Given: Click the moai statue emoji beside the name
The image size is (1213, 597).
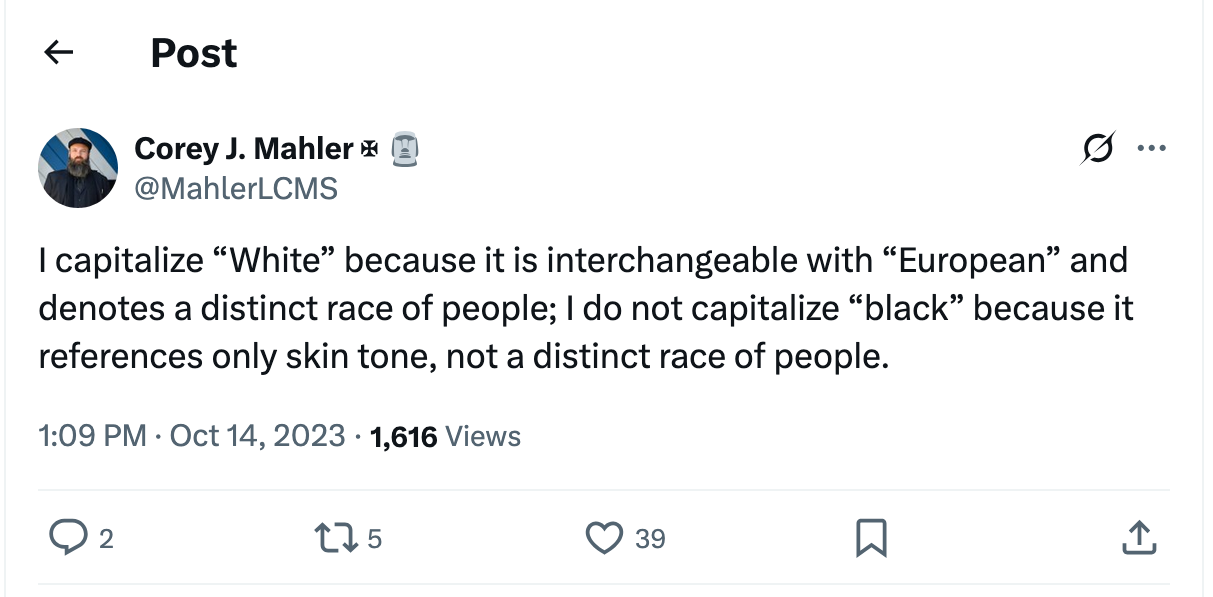Looking at the screenshot, I should (402, 149).
